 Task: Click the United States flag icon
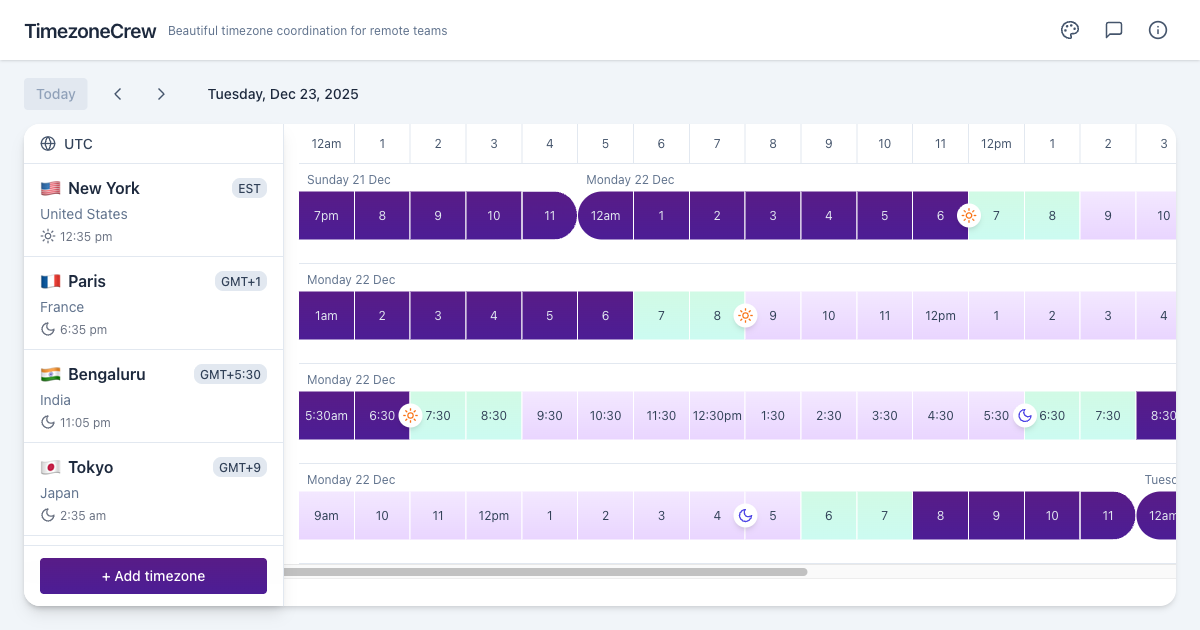[x=50, y=188]
